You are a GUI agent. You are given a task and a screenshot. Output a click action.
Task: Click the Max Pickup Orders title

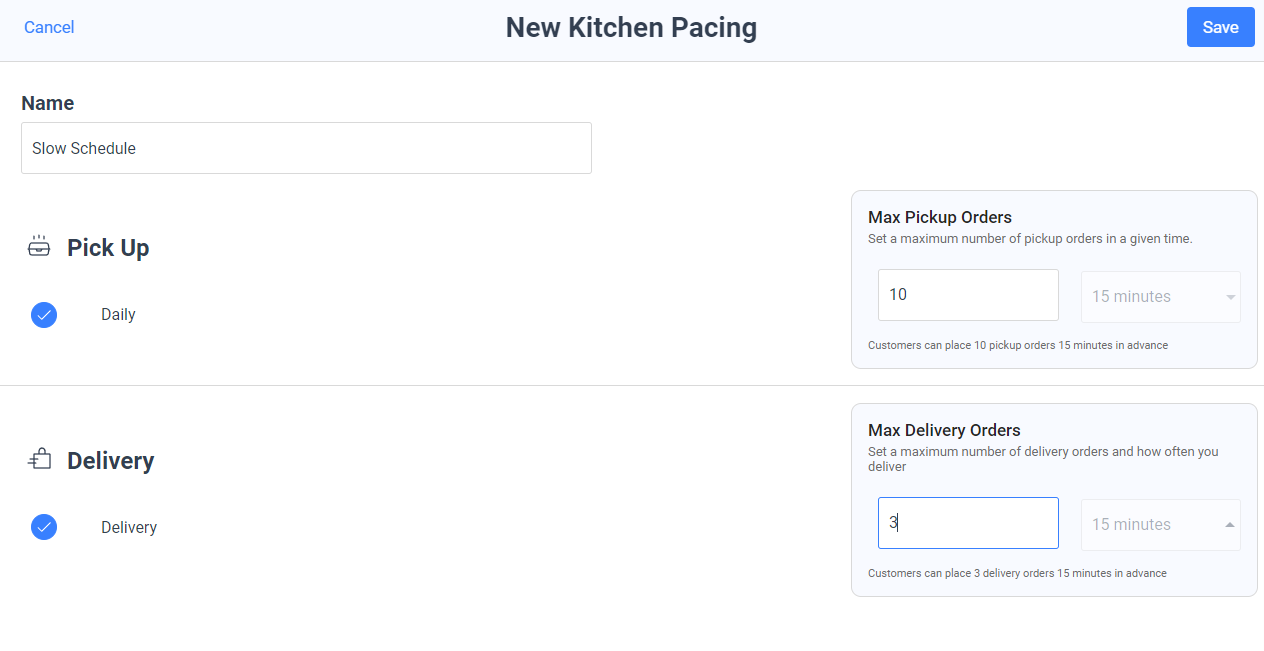pyautogui.click(x=940, y=217)
